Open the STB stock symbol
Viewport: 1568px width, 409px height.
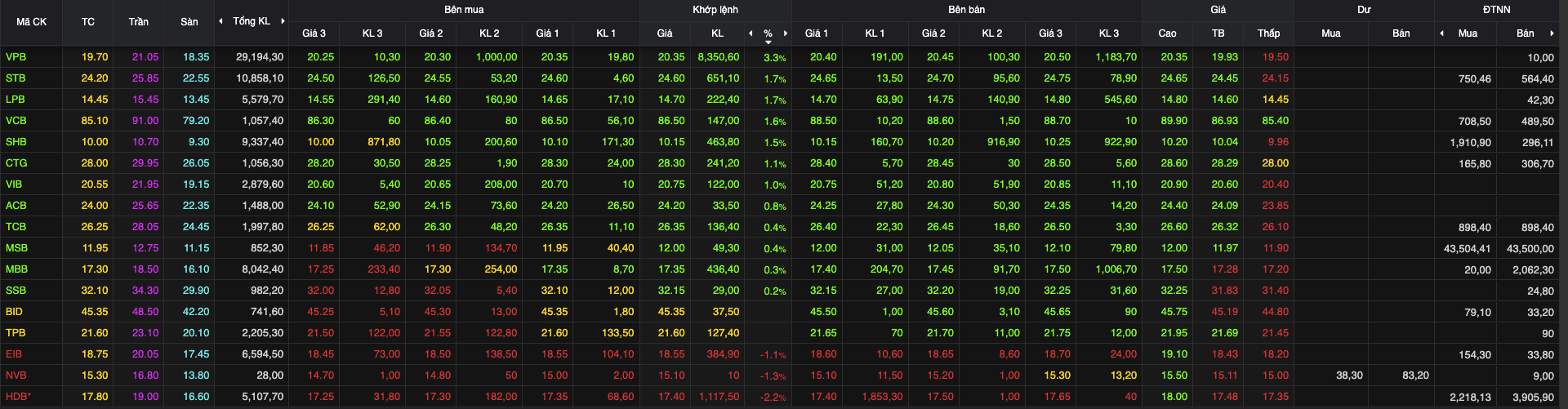click(x=16, y=78)
